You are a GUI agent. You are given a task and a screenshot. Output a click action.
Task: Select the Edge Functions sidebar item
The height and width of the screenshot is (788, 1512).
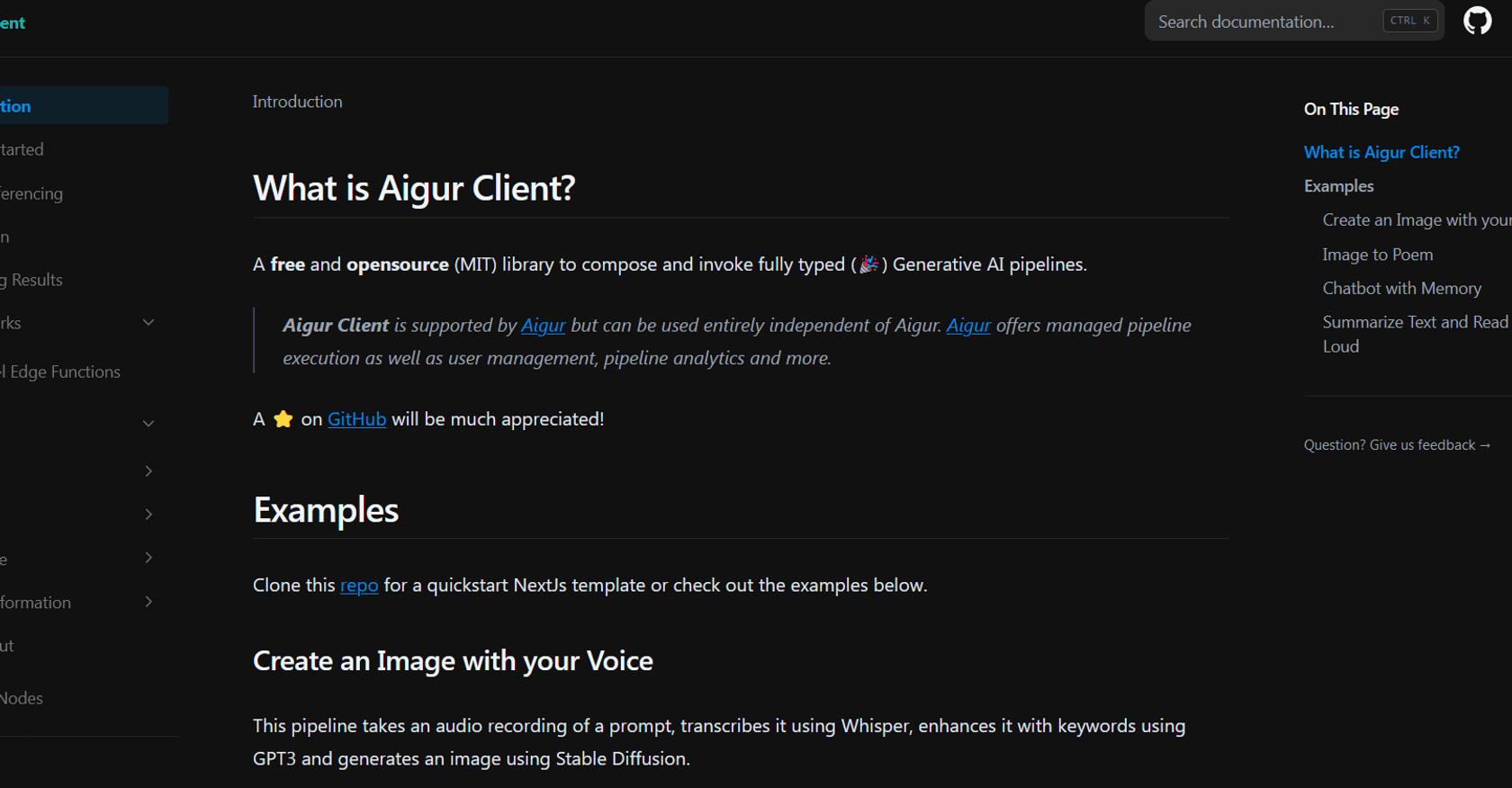click(x=63, y=372)
